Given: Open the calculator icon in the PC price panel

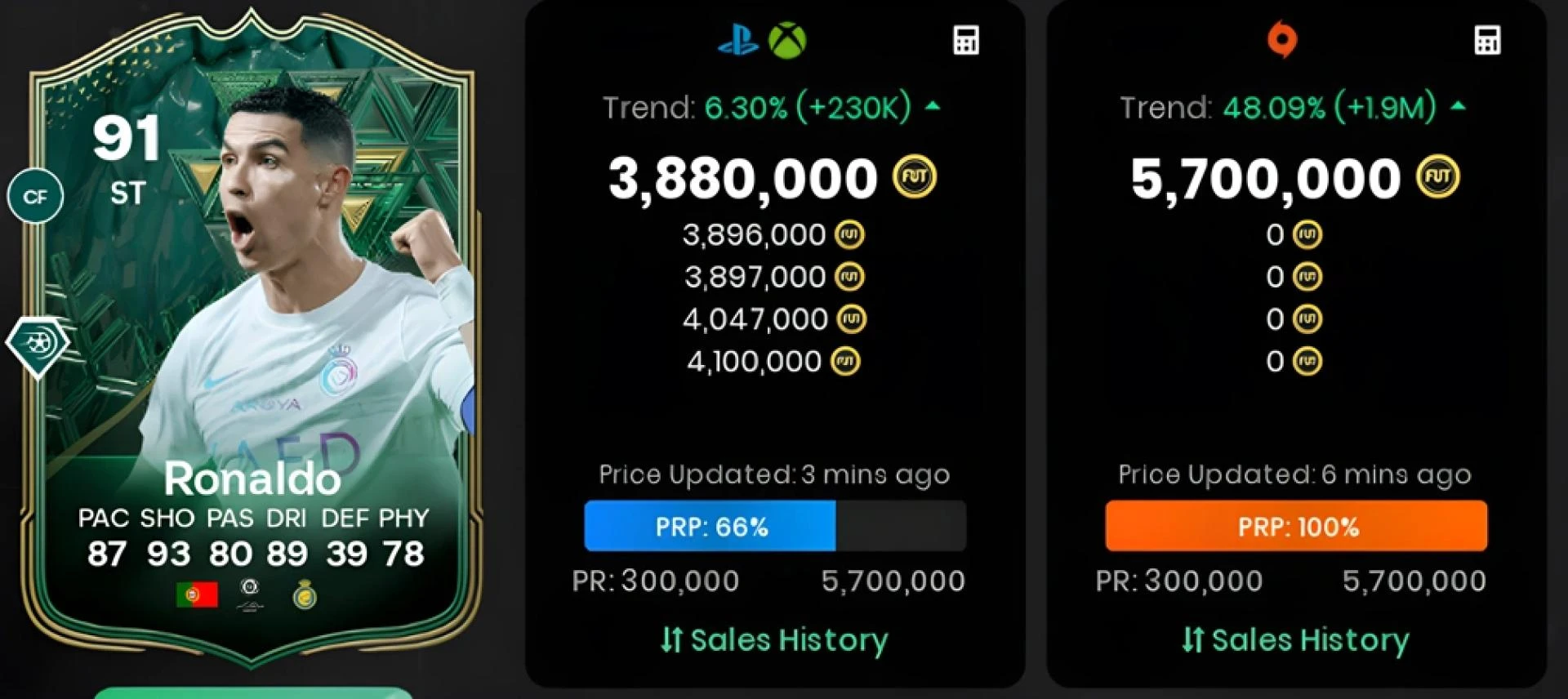Looking at the screenshot, I should (1487, 40).
